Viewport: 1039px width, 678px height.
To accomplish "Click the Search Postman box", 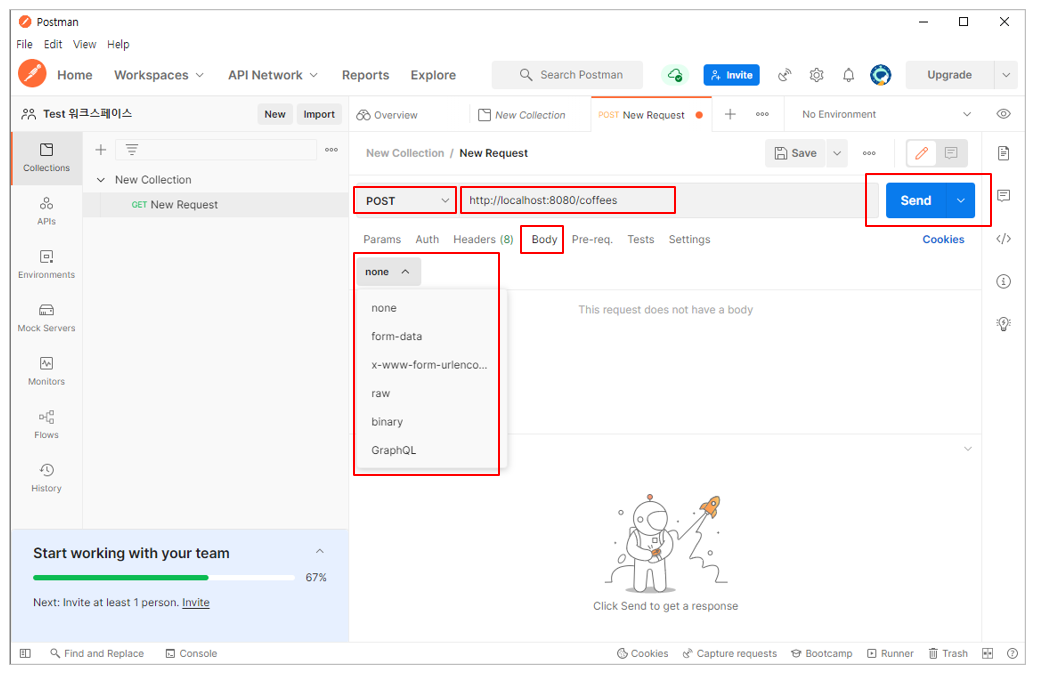I will pyautogui.click(x=567, y=75).
